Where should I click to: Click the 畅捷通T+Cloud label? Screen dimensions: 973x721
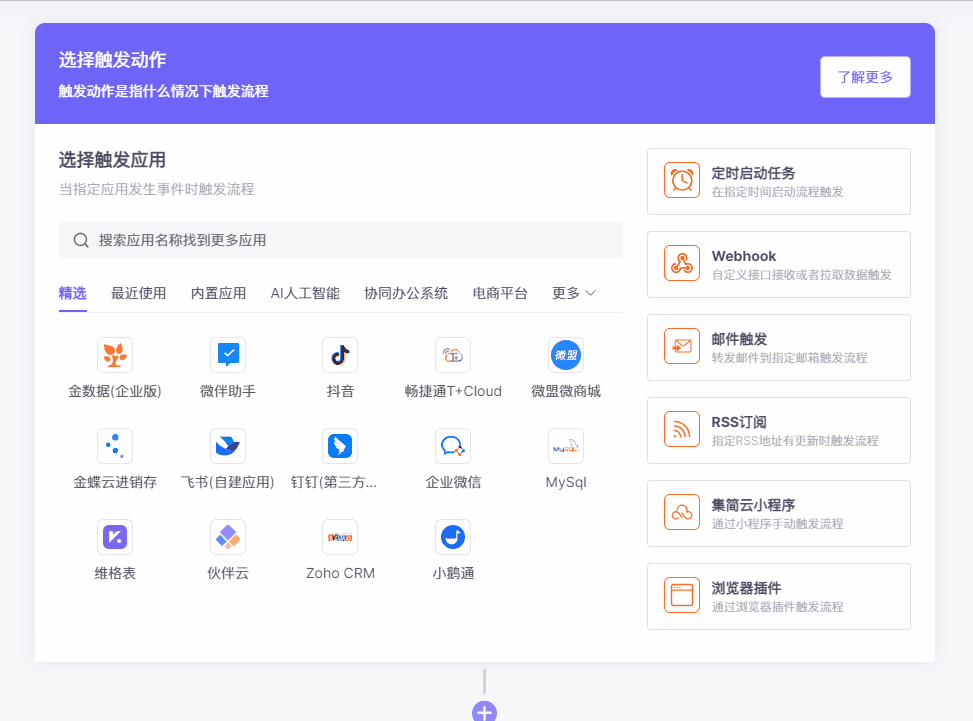pos(453,392)
